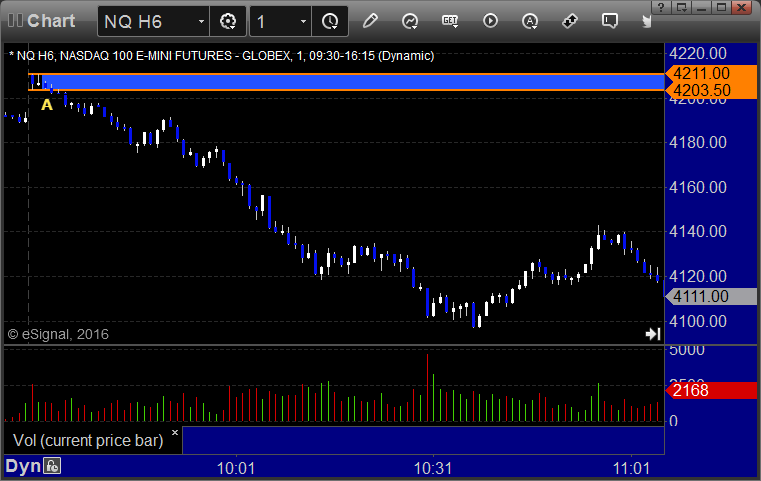Open the GET studies menu icon
This screenshot has width=761, height=481.
point(450,21)
